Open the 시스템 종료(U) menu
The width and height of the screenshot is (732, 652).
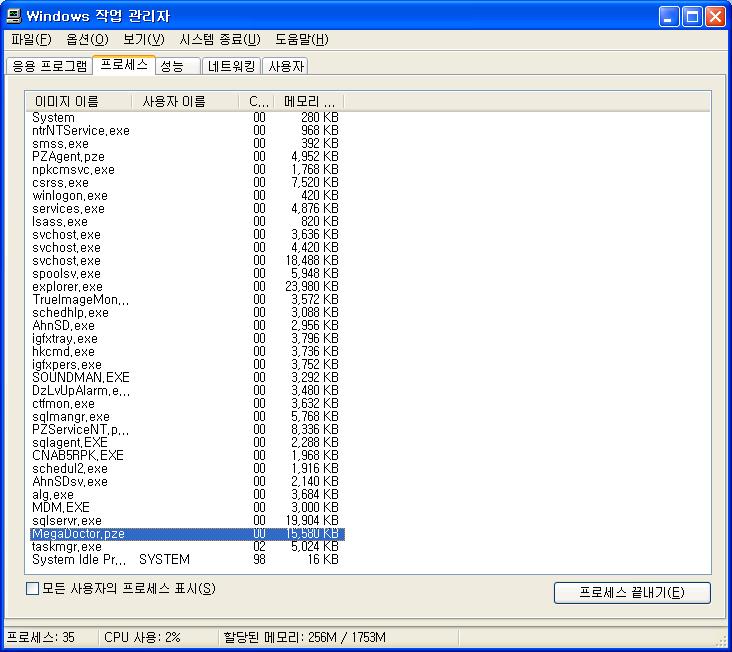coord(220,40)
